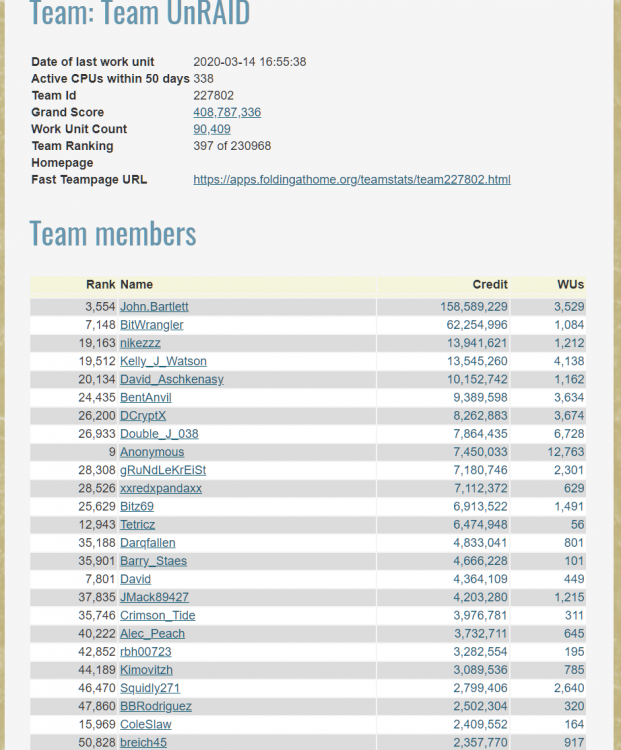The height and width of the screenshot is (750, 621).
Task: Open the DCryptX member link
Action: pos(143,416)
